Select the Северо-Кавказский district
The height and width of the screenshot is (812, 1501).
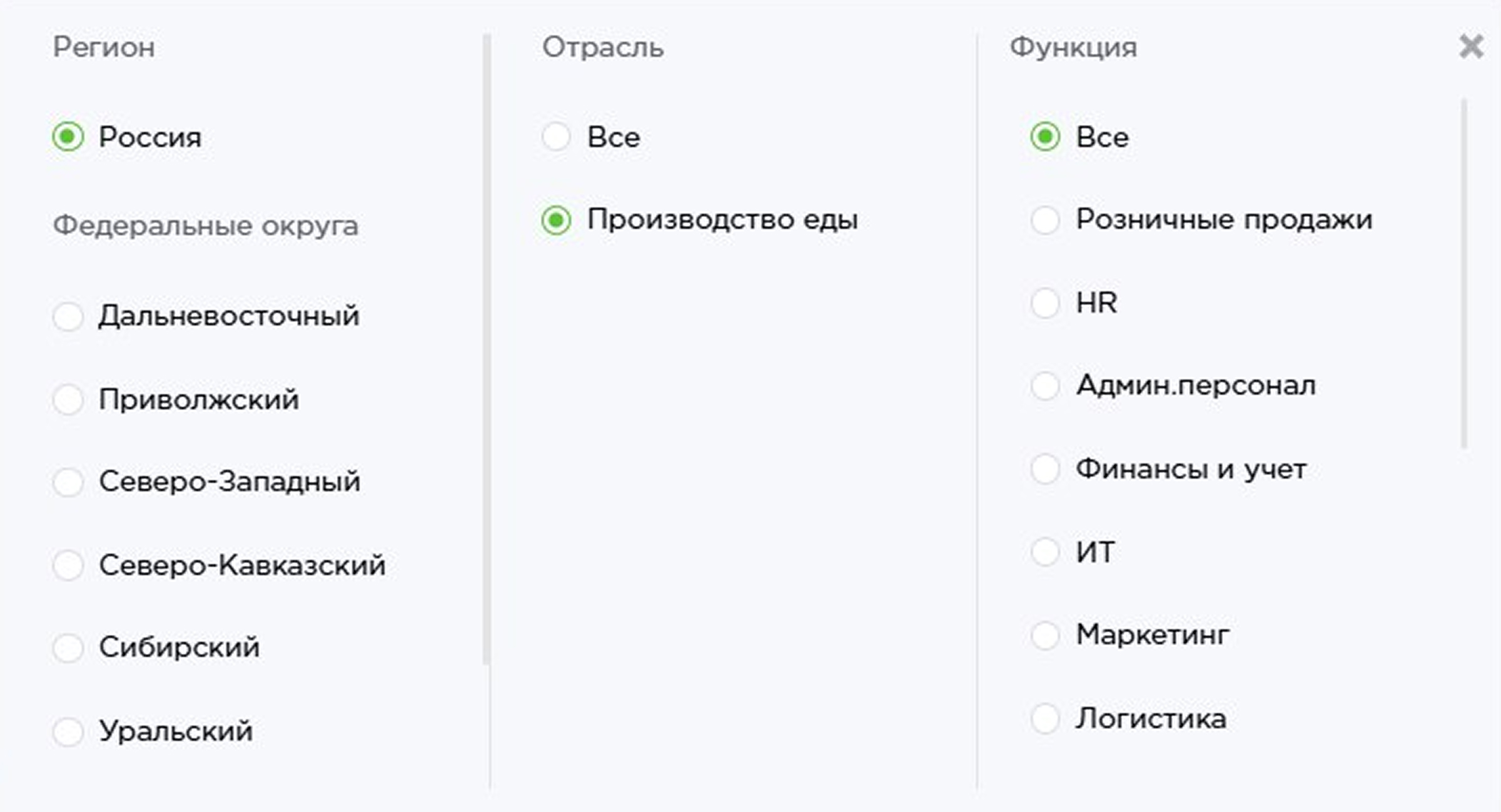pos(69,565)
